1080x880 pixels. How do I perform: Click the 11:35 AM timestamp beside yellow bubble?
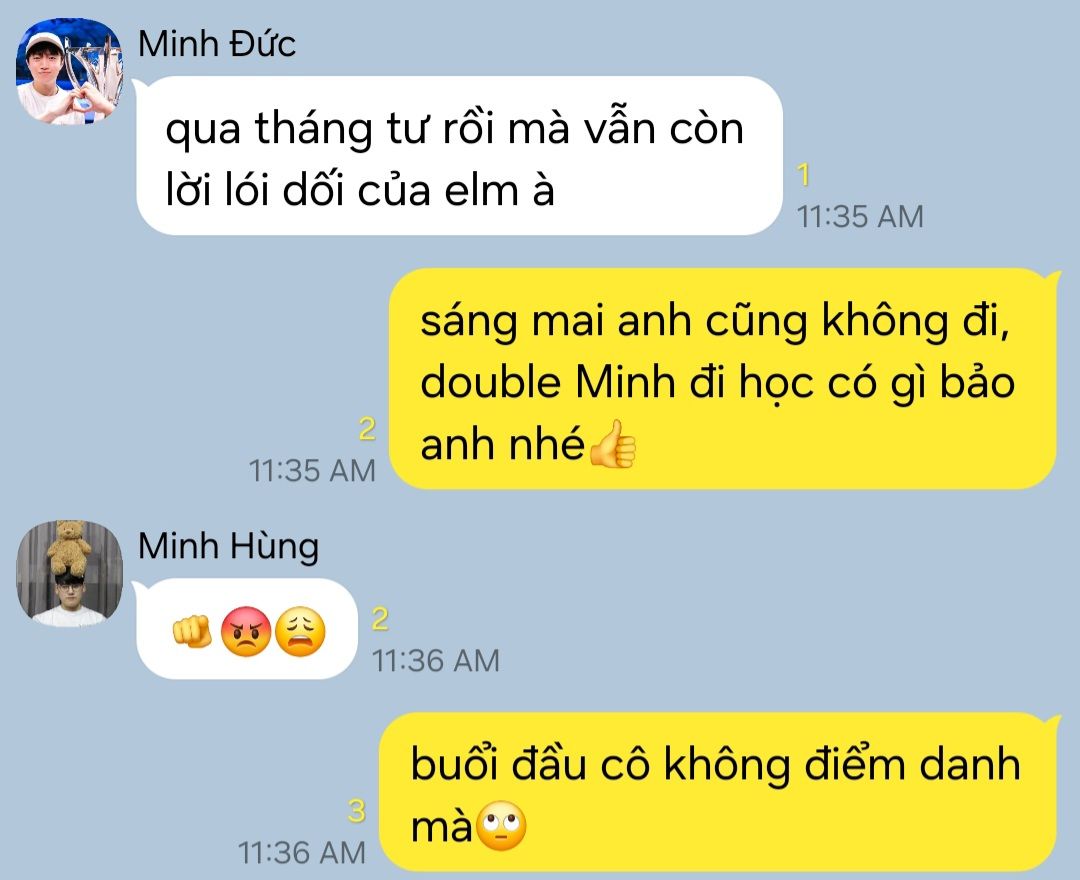pos(312,471)
